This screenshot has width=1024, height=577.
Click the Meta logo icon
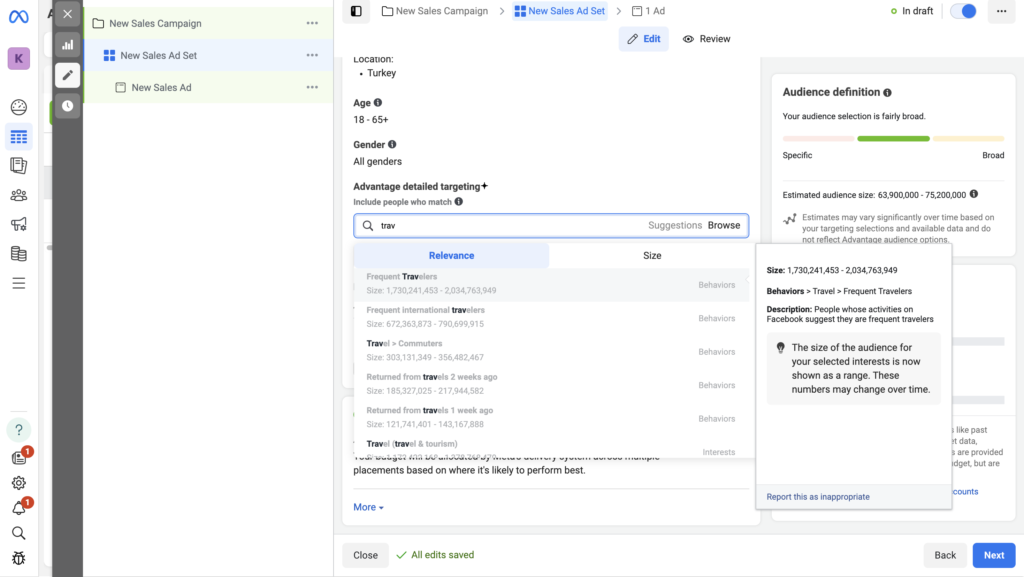tap(18, 16)
